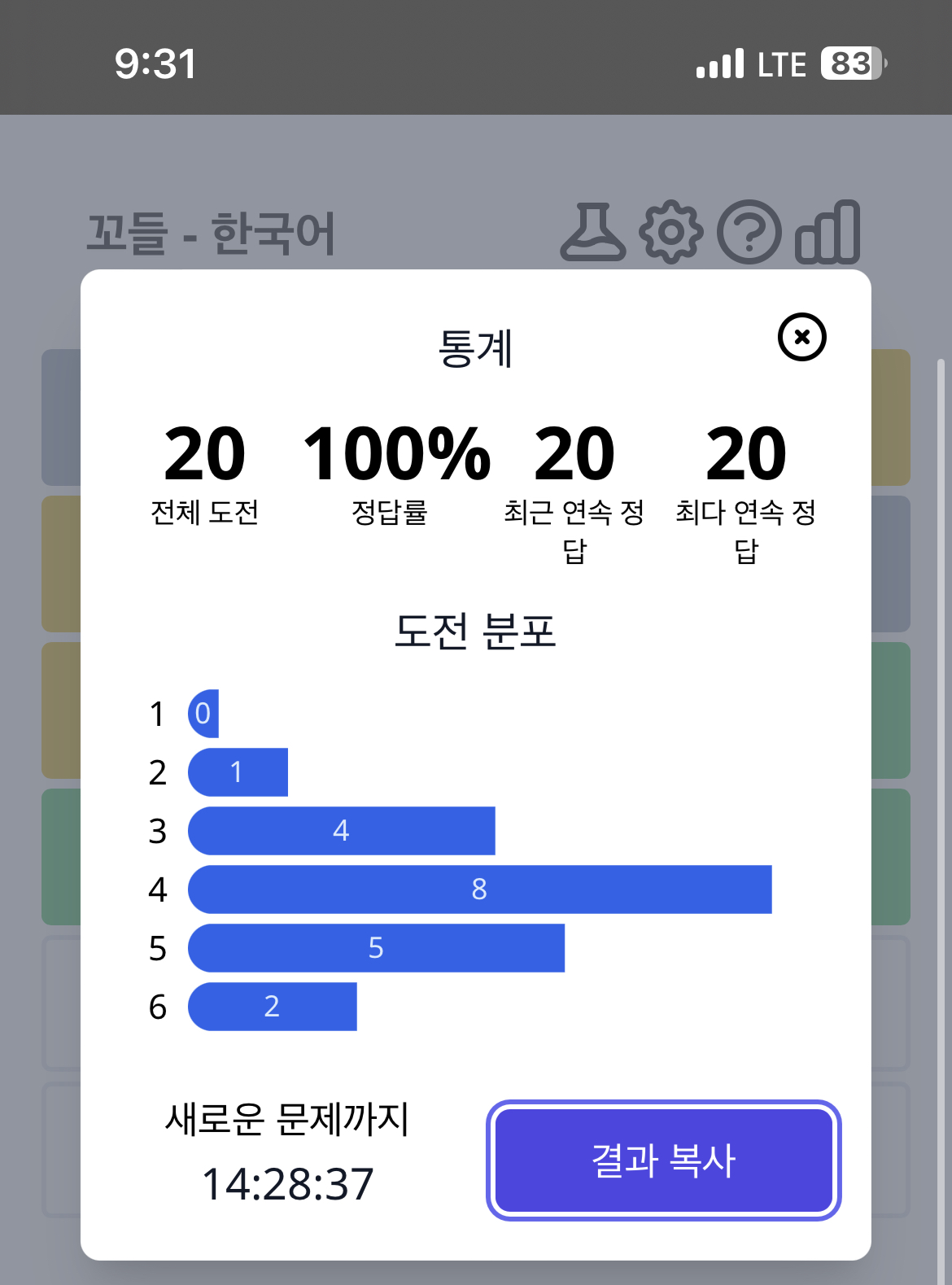Select the 2-guess bar showing 1

tap(237, 772)
